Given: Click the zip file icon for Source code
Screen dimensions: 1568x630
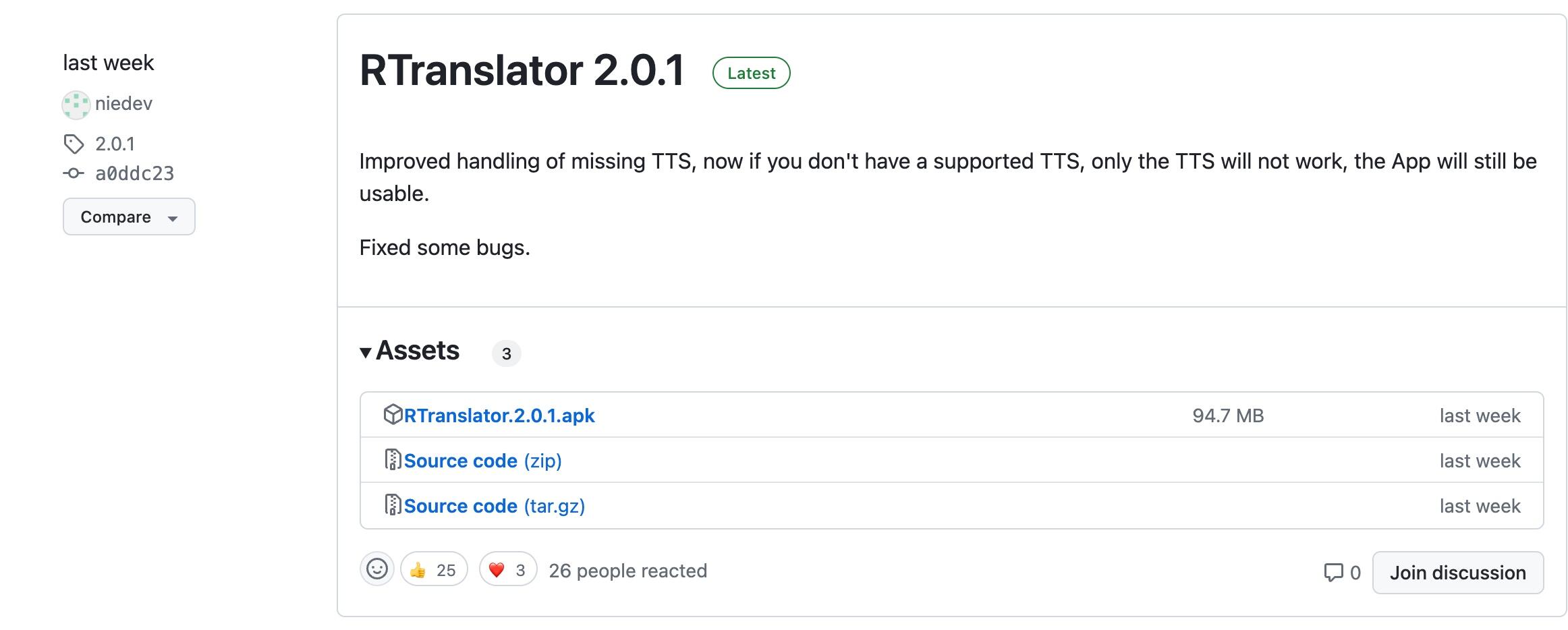Looking at the screenshot, I should tap(393, 460).
